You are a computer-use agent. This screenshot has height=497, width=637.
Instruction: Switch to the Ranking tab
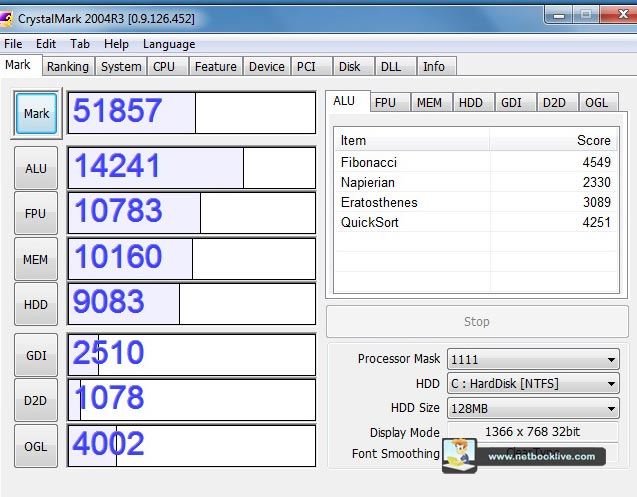68,66
